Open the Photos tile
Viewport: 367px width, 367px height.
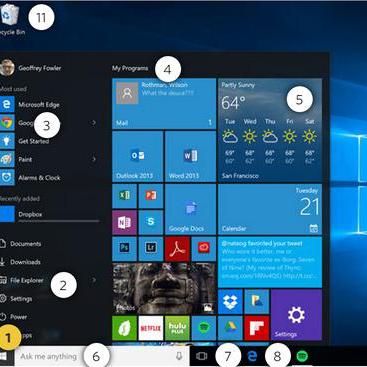tap(164, 288)
